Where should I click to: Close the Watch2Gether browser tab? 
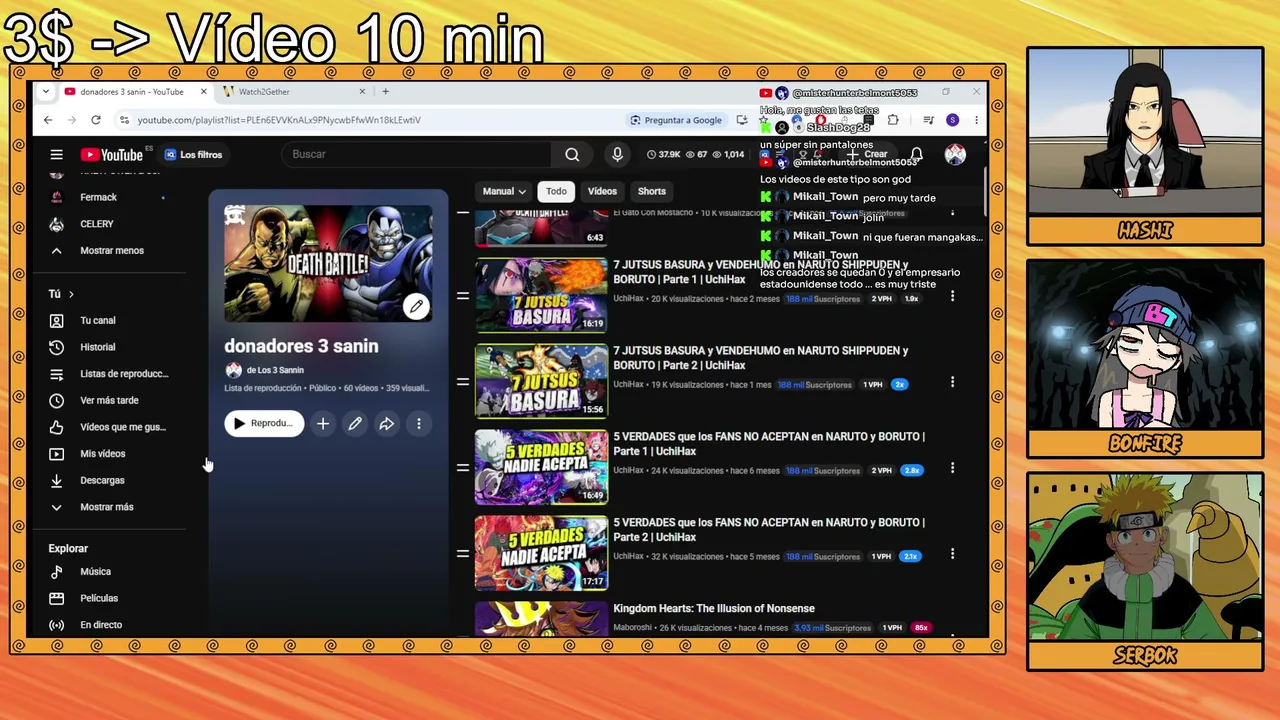(363, 92)
